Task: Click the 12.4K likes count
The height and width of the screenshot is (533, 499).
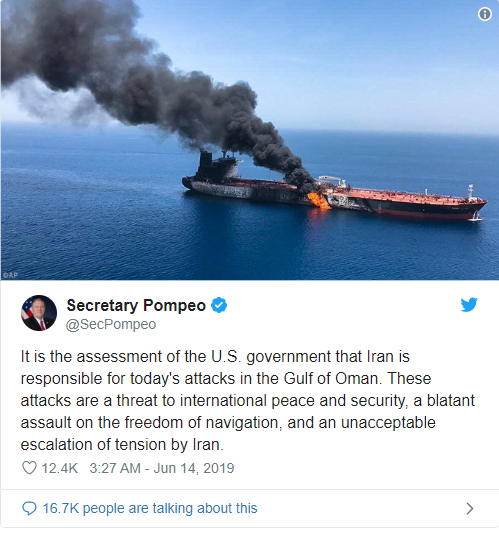Action: point(60,468)
